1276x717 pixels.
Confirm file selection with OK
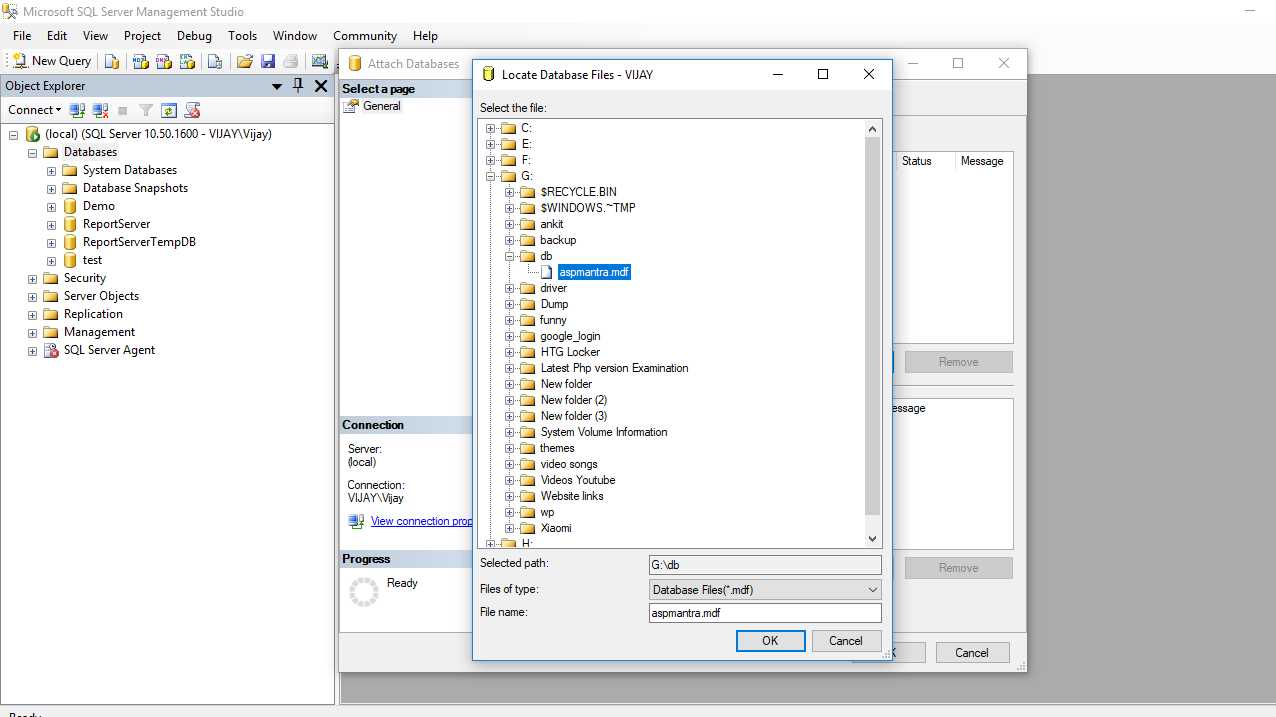pos(770,640)
